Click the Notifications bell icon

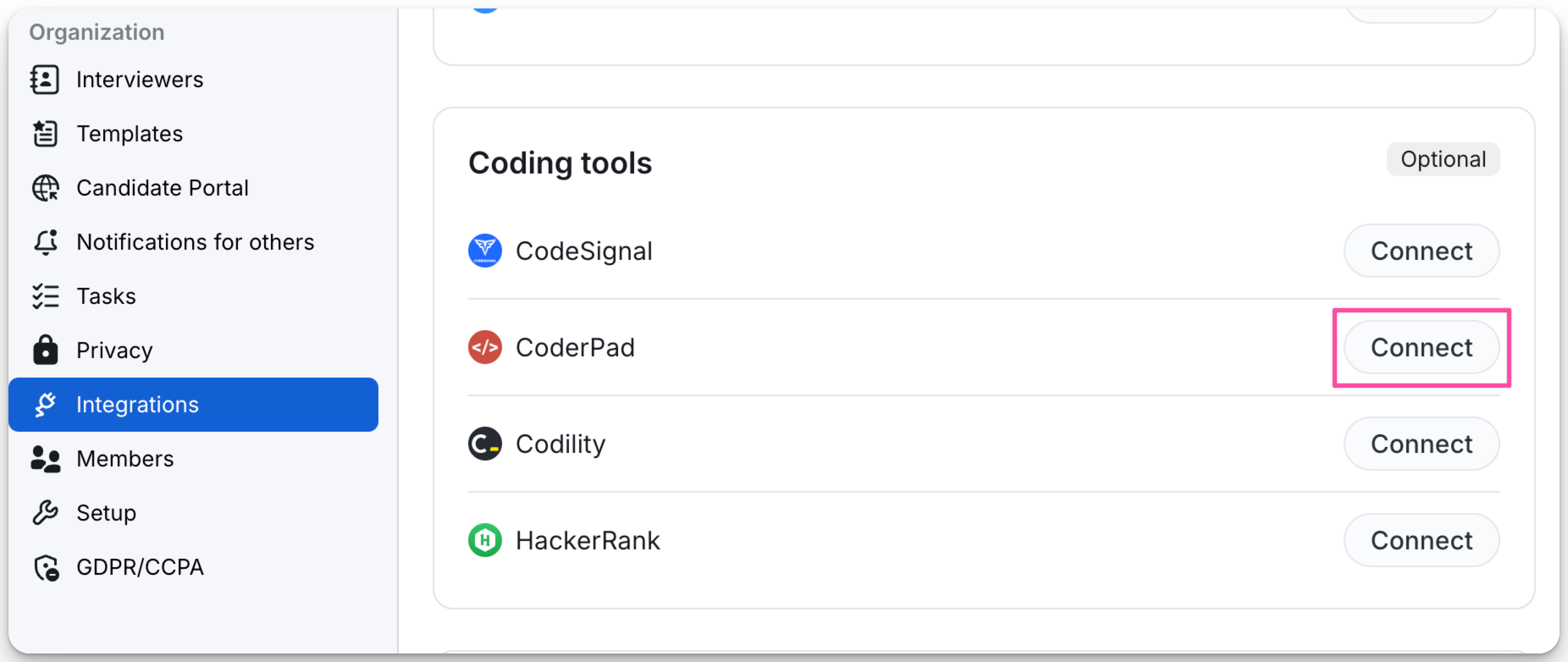pos(45,242)
